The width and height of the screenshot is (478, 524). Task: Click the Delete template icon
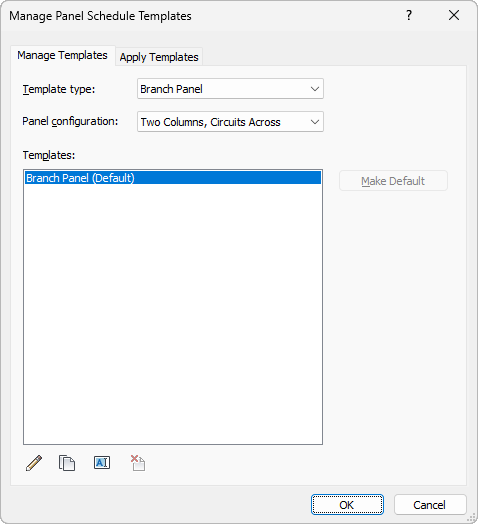click(138, 463)
